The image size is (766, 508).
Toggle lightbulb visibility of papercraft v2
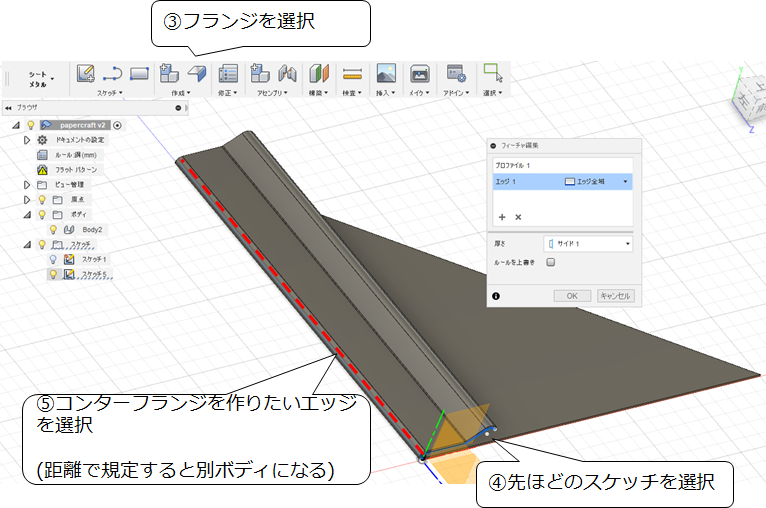coord(31,125)
